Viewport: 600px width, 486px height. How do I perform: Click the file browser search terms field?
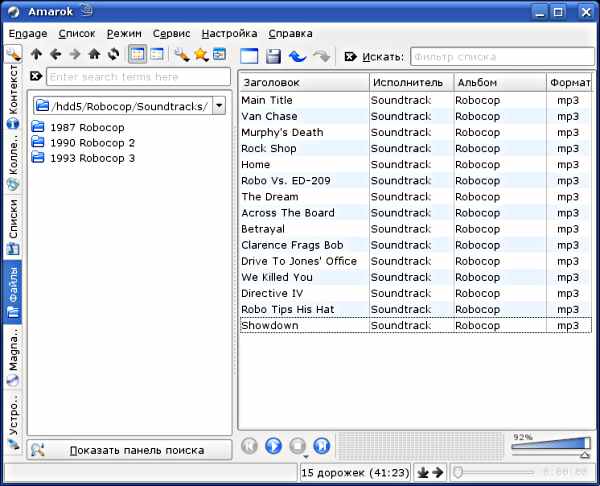point(139,77)
